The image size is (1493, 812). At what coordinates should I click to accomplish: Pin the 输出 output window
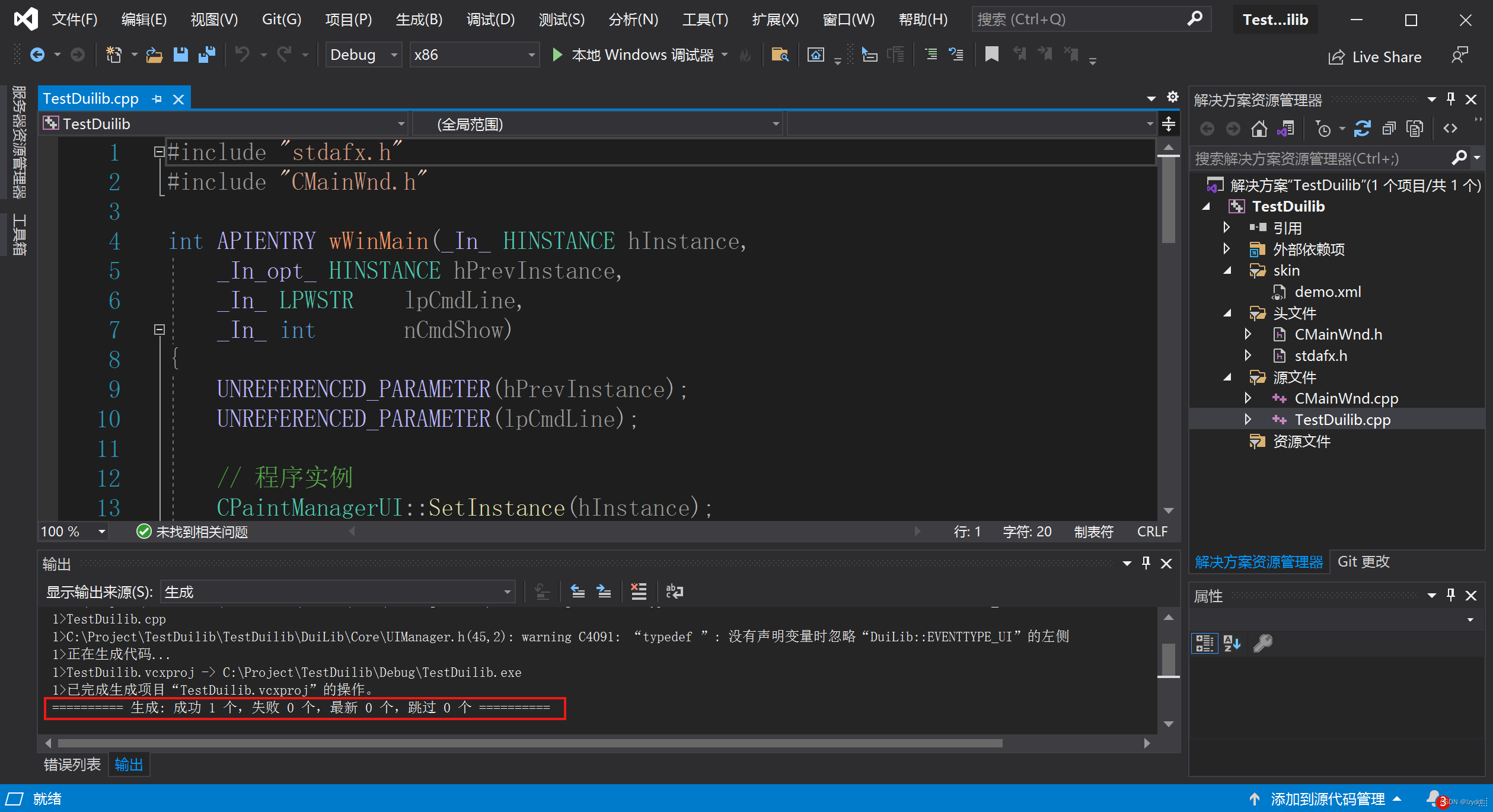[1146, 563]
